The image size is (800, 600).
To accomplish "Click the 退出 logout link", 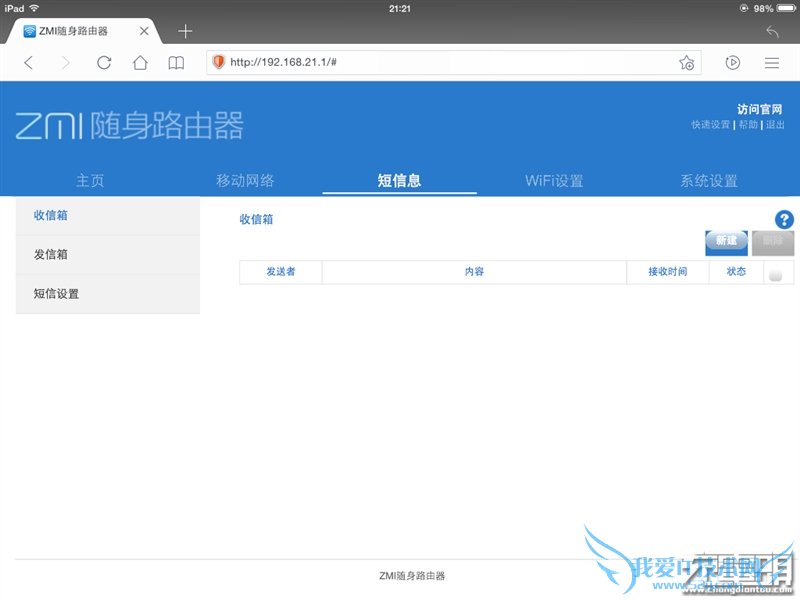I will pyautogui.click(x=775, y=125).
